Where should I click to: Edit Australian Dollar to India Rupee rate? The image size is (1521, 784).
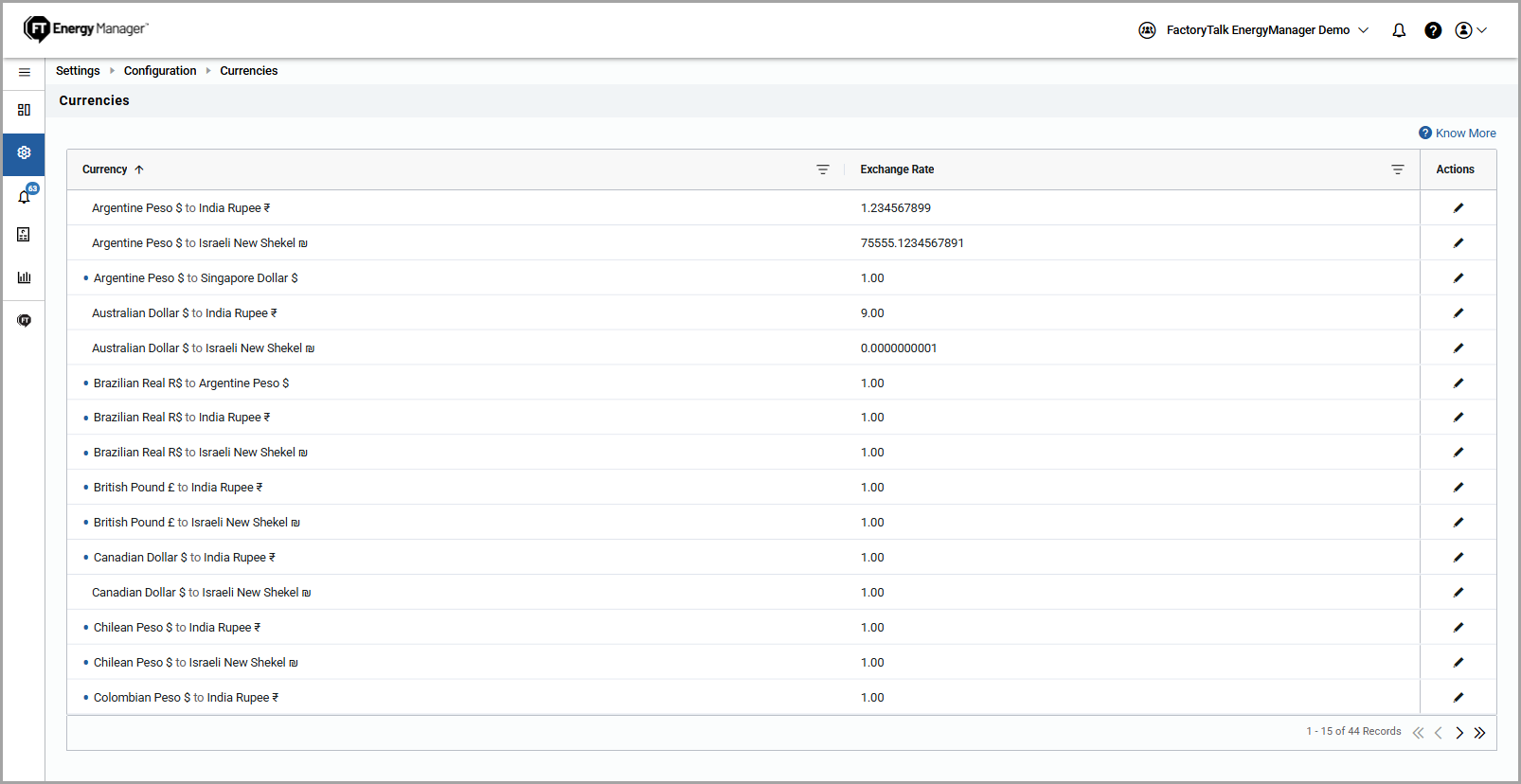[1458, 313]
